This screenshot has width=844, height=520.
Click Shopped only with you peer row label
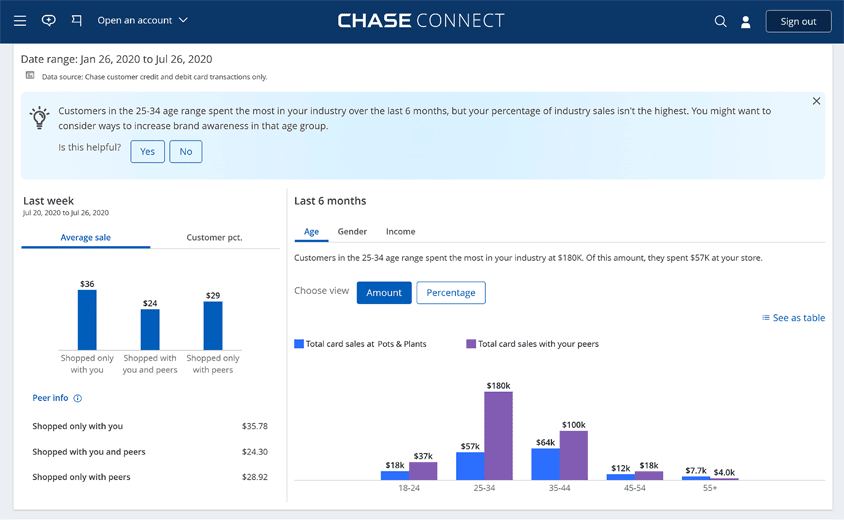78,426
